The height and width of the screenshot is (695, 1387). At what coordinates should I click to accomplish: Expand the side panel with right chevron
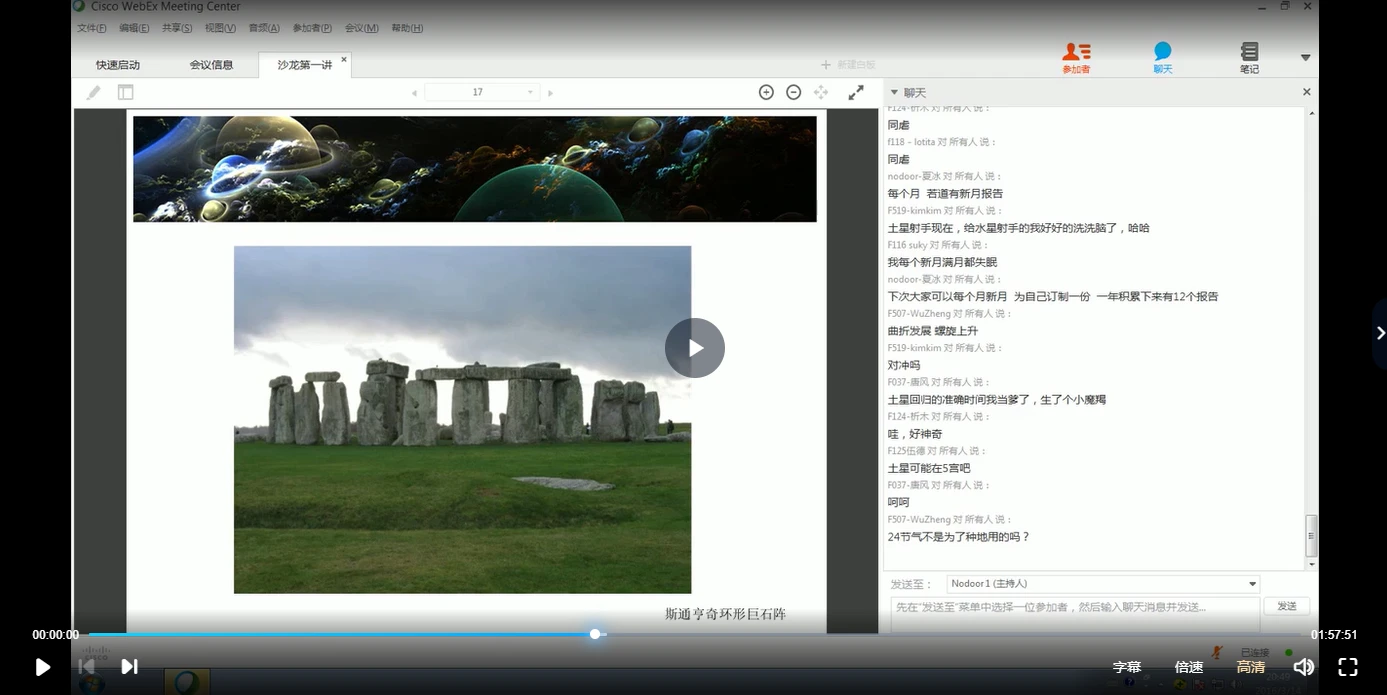click(x=1380, y=333)
